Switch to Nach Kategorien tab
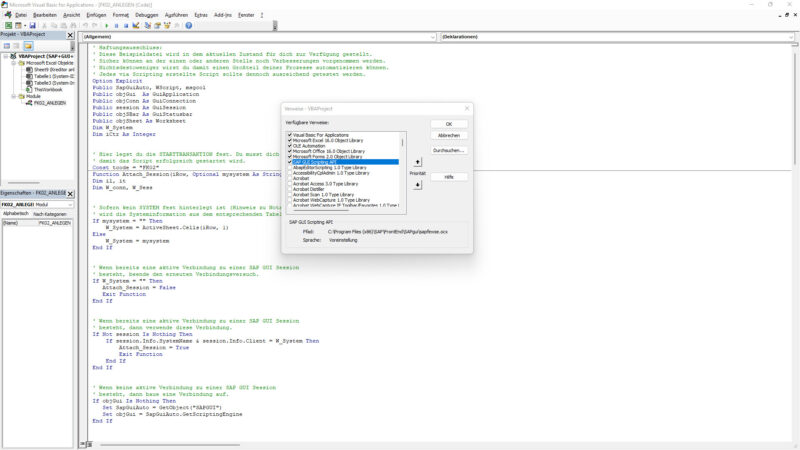 [x=51, y=214]
